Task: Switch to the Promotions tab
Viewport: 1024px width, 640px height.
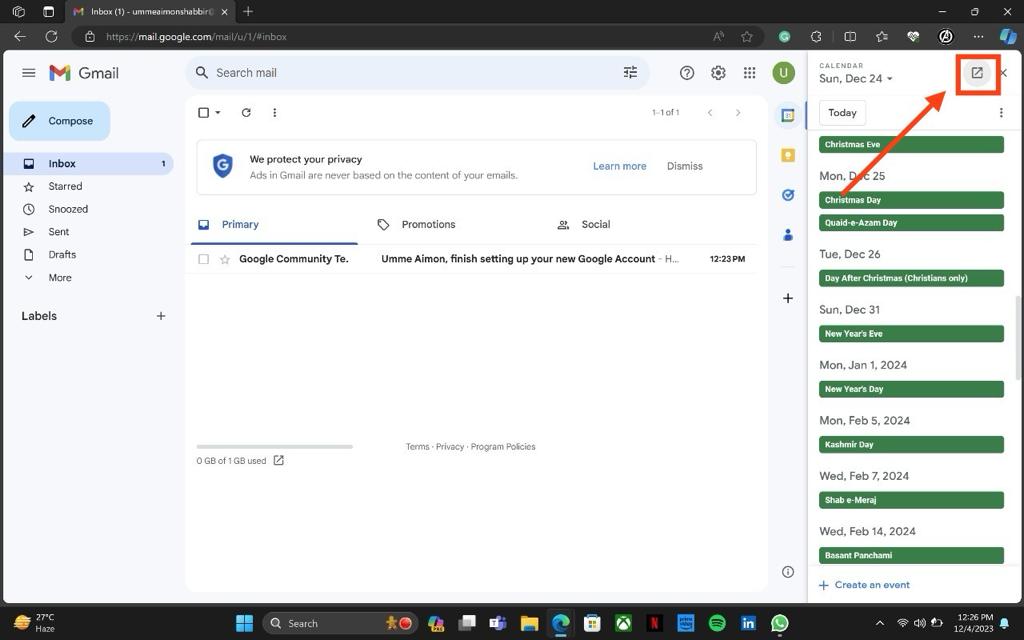Action: click(x=427, y=225)
